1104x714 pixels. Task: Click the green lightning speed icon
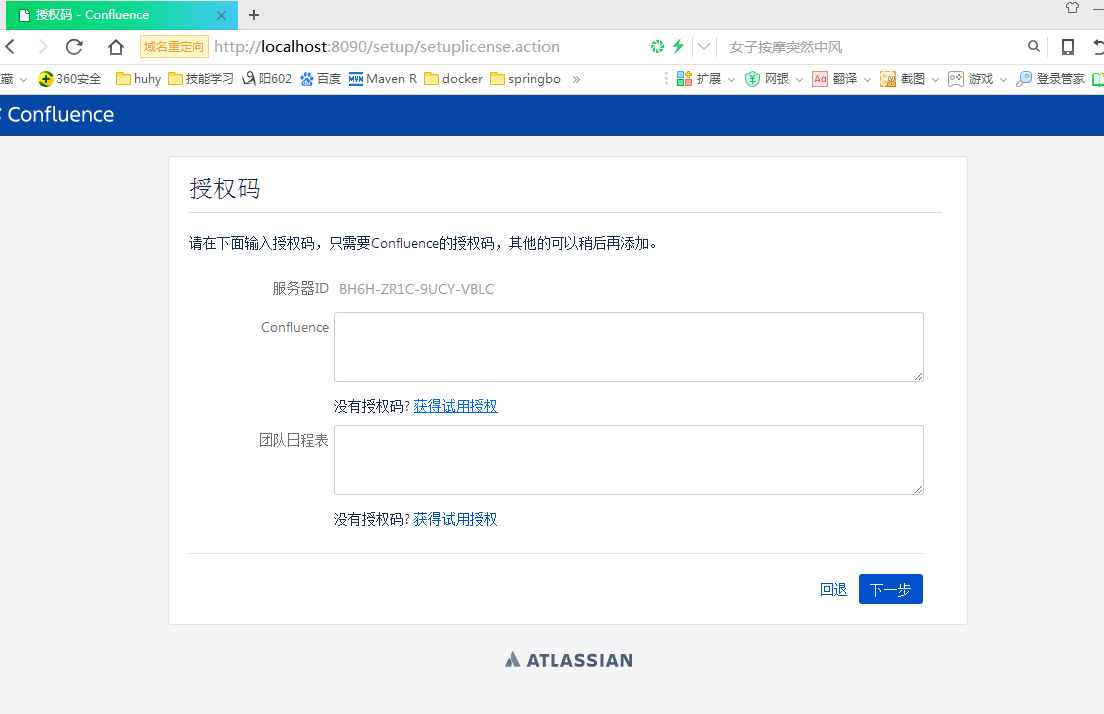678,46
